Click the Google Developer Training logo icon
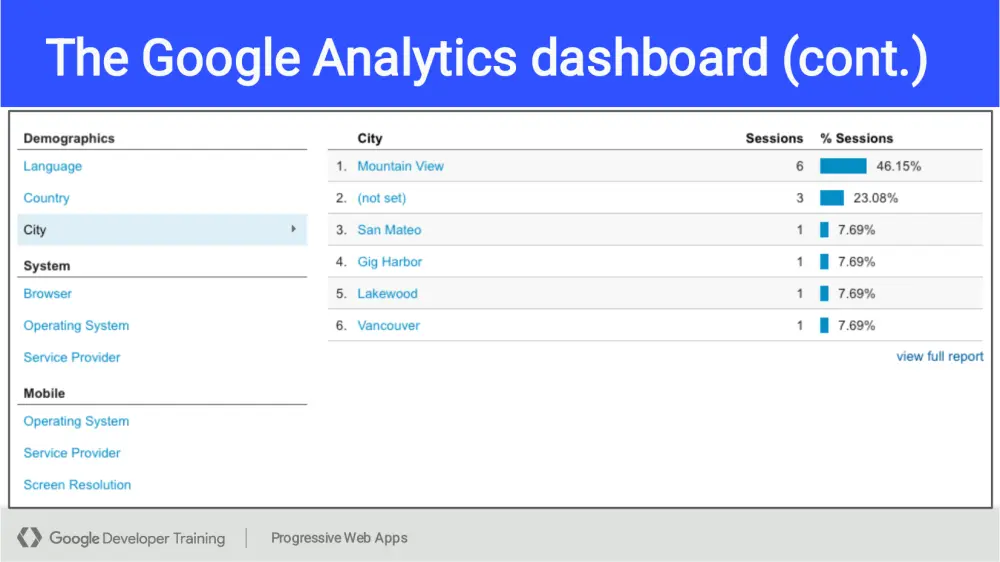The width and height of the screenshot is (1000, 562). click(x=30, y=538)
